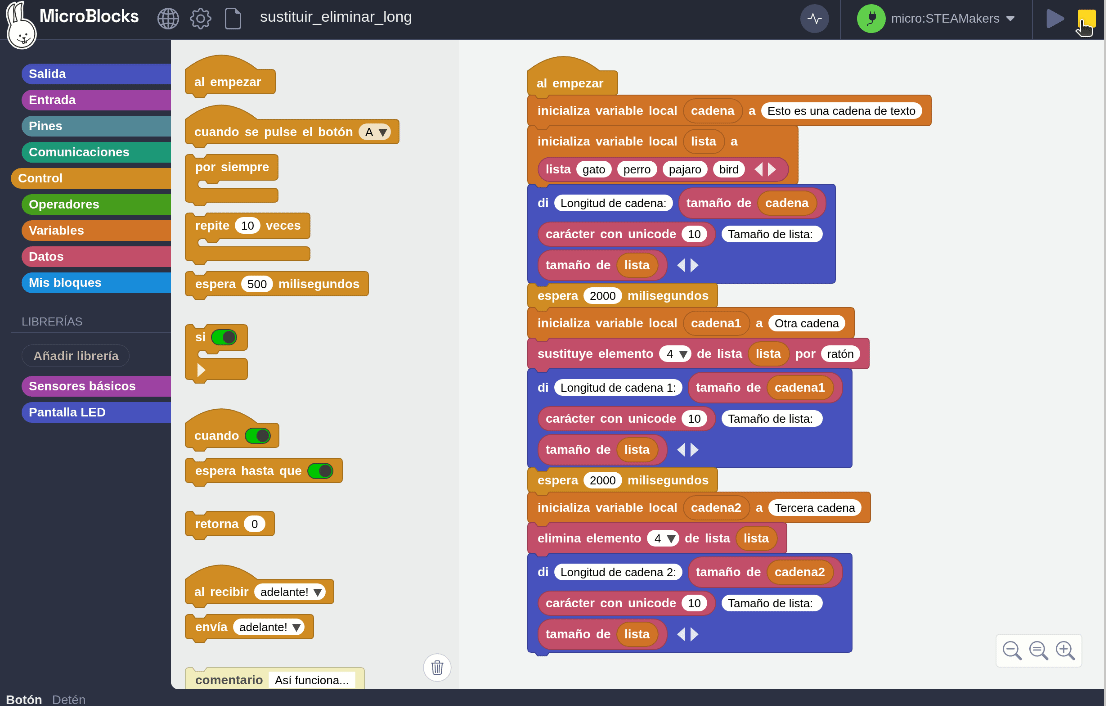Expand first 'di' block arguments arrows

click(688, 265)
